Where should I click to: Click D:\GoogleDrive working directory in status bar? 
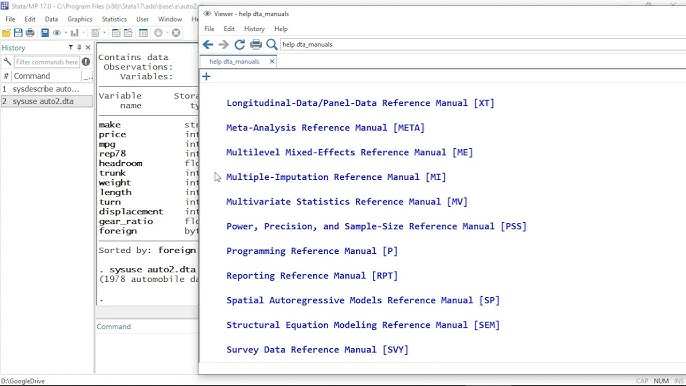click(23, 381)
